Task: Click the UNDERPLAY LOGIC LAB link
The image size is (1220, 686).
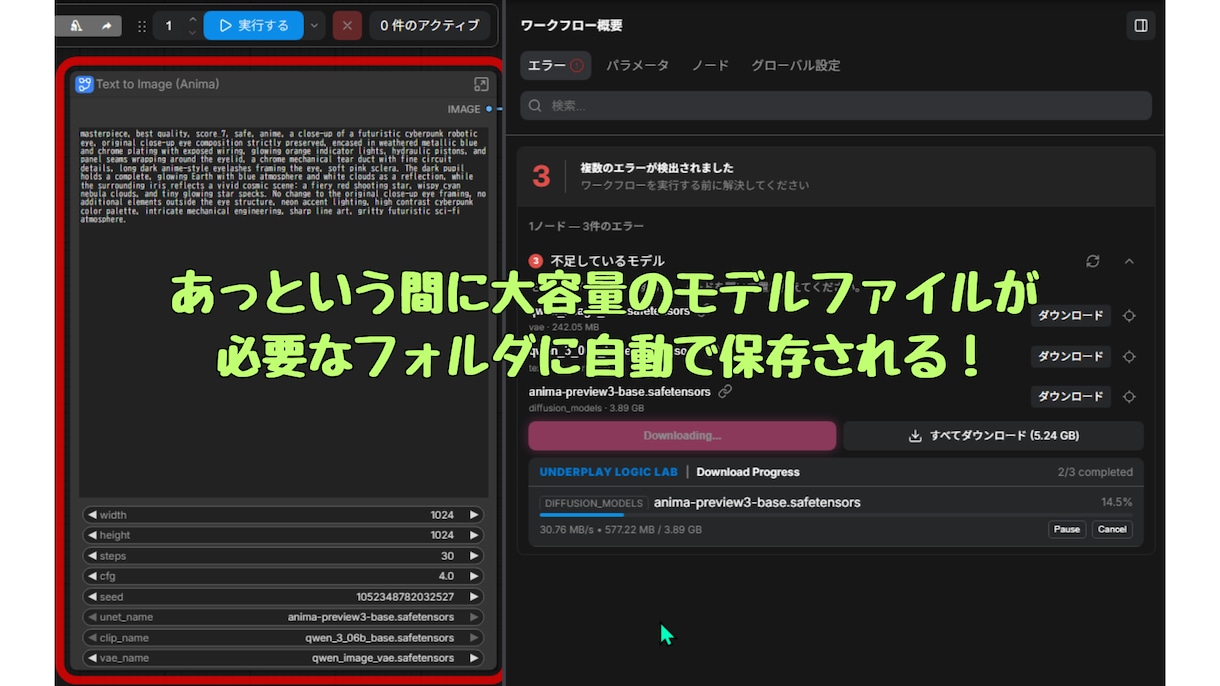Action: [608, 472]
